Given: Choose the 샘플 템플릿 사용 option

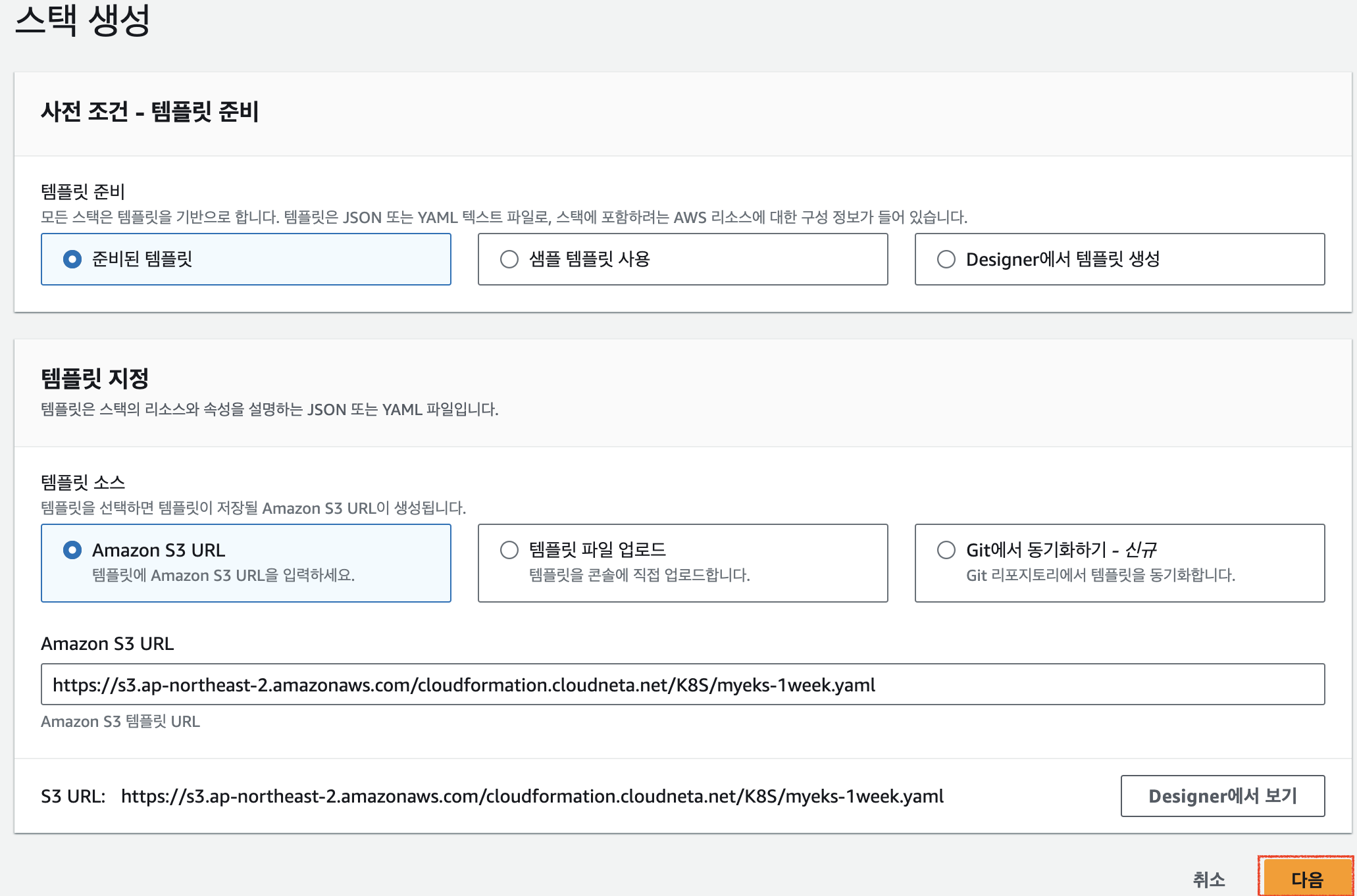Looking at the screenshot, I should [509, 259].
